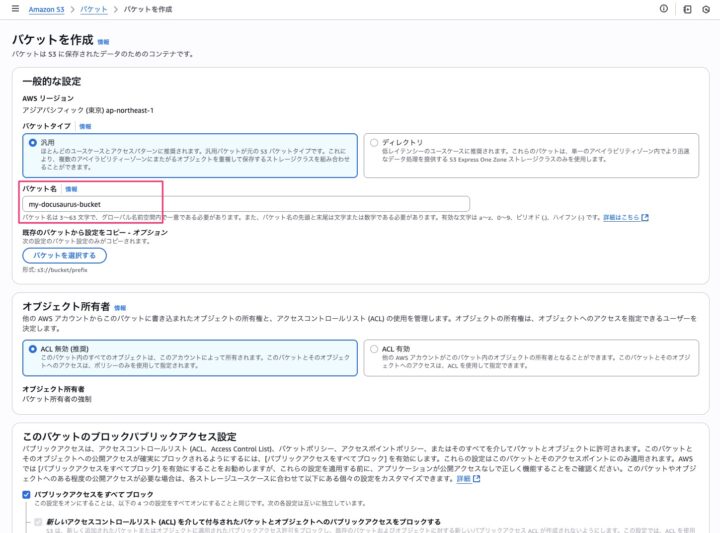Select 汎用 bucket type radio button
The image size is (720, 533).
point(33,143)
